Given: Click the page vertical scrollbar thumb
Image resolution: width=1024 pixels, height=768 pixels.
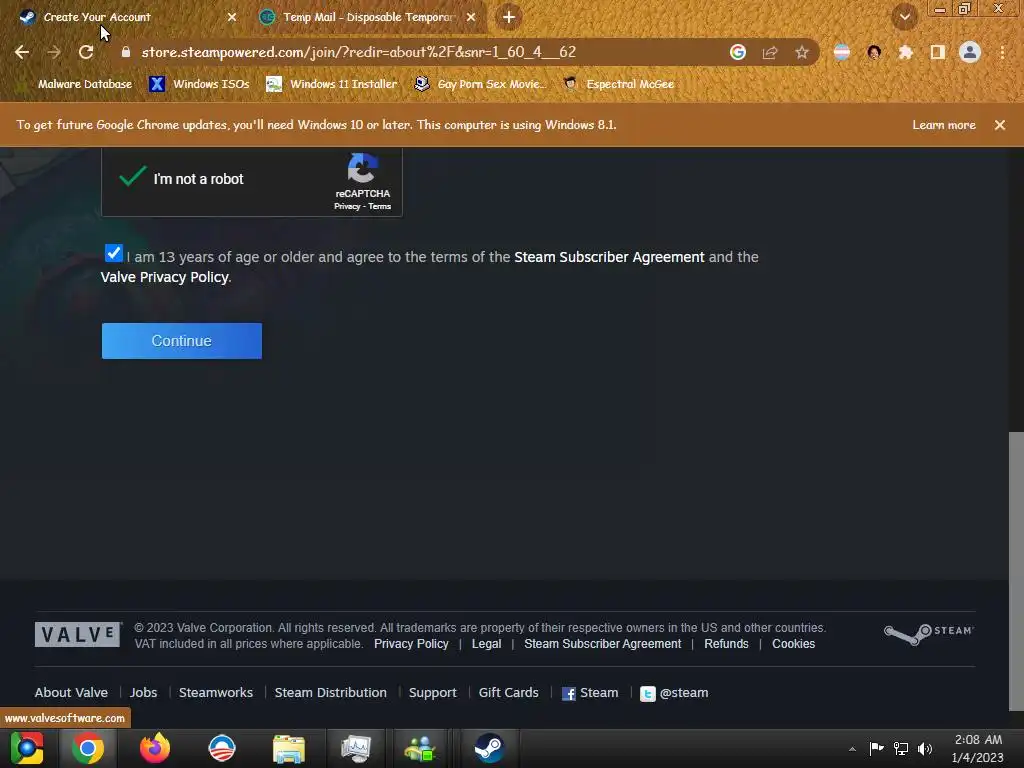Looking at the screenshot, I should click(x=1016, y=571).
